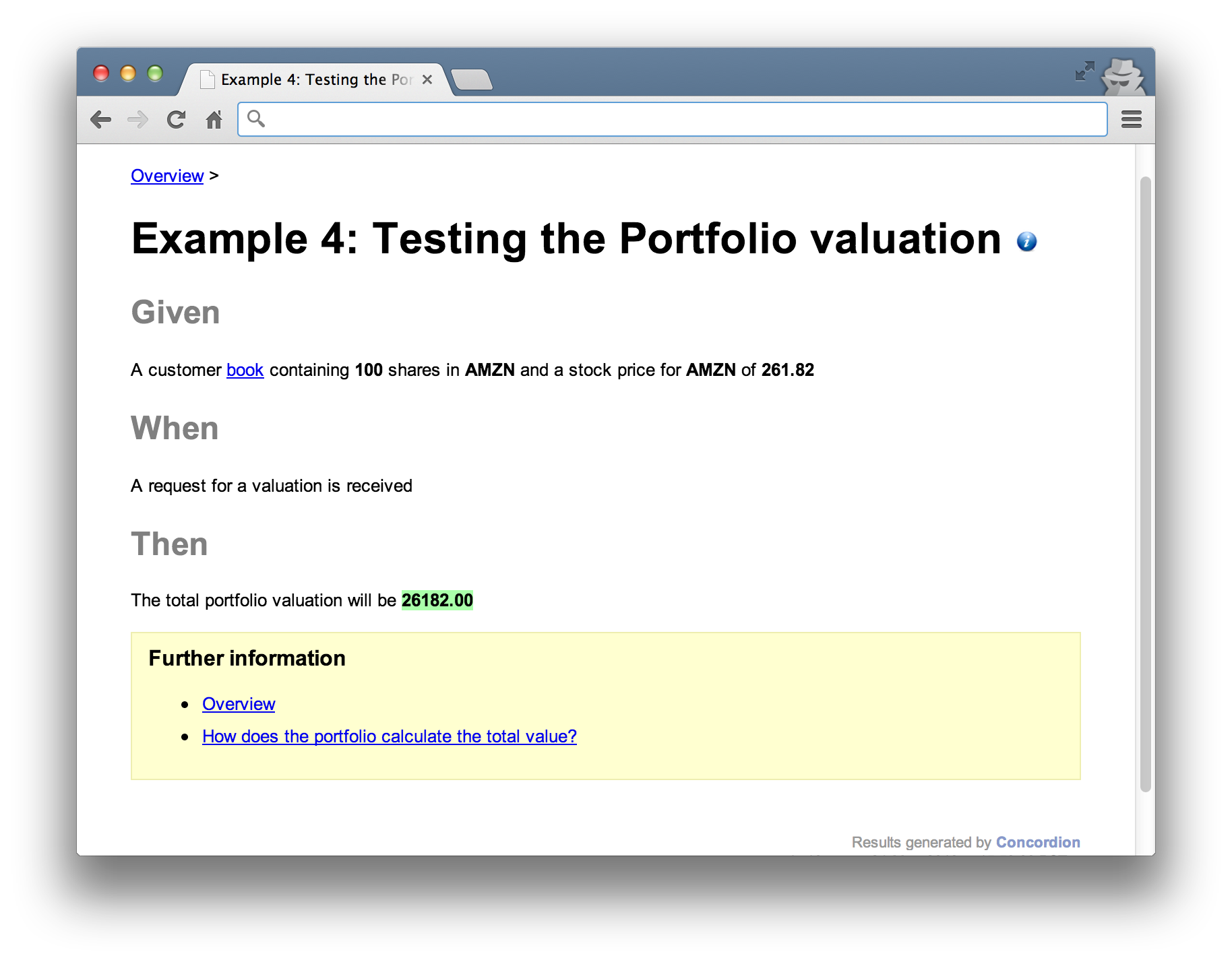Click the browser Back arrow
Screen dimensions: 1232x962
click(100, 120)
